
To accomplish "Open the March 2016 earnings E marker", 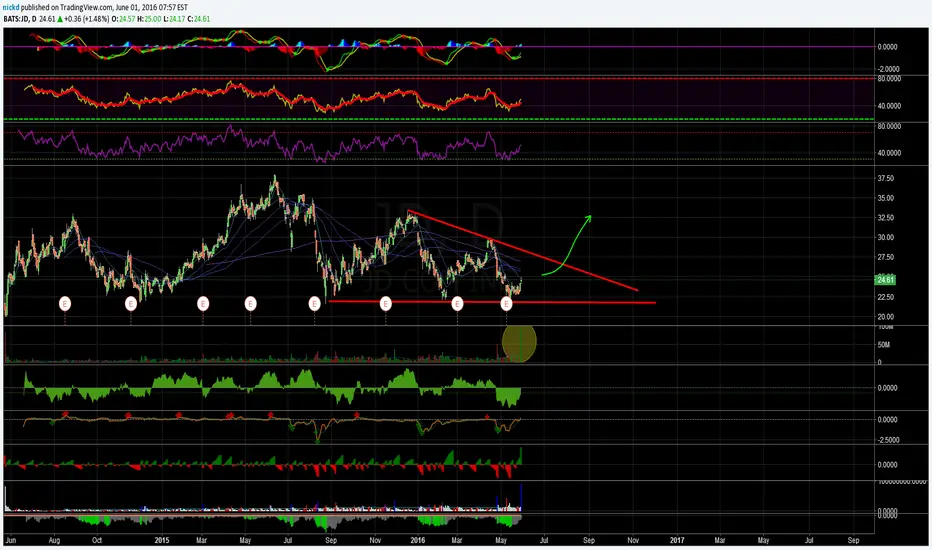I will pyautogui.click(x=457, y=304).
